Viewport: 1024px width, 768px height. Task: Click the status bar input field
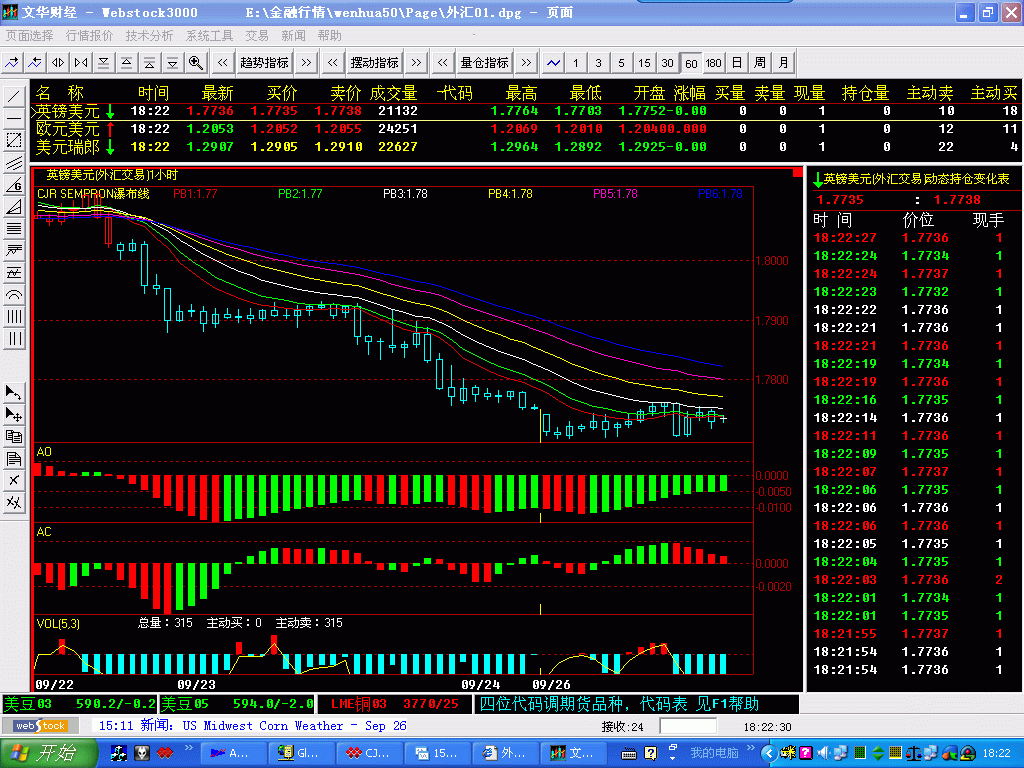point(688,726)
